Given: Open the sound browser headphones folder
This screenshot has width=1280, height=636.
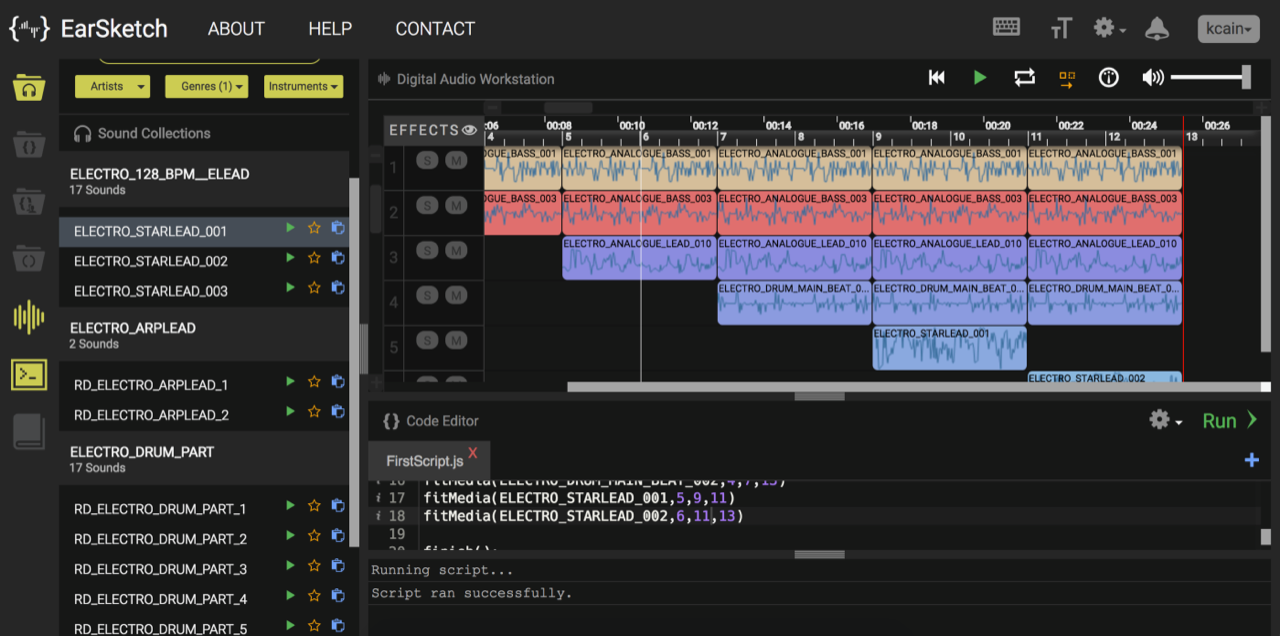Looking at the screenshot, I should (29, 88).
